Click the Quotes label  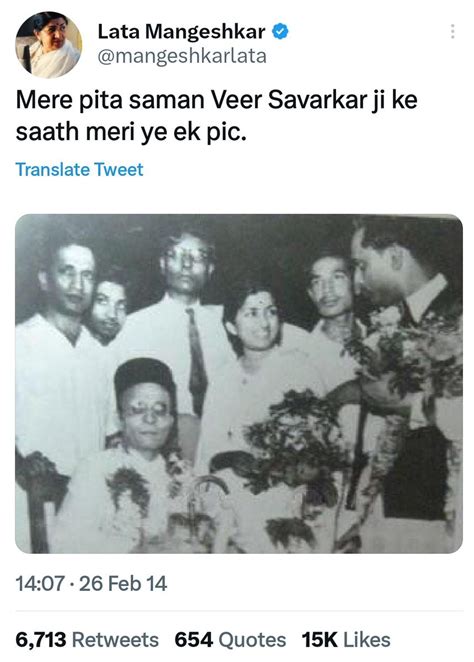coord(252,640)
